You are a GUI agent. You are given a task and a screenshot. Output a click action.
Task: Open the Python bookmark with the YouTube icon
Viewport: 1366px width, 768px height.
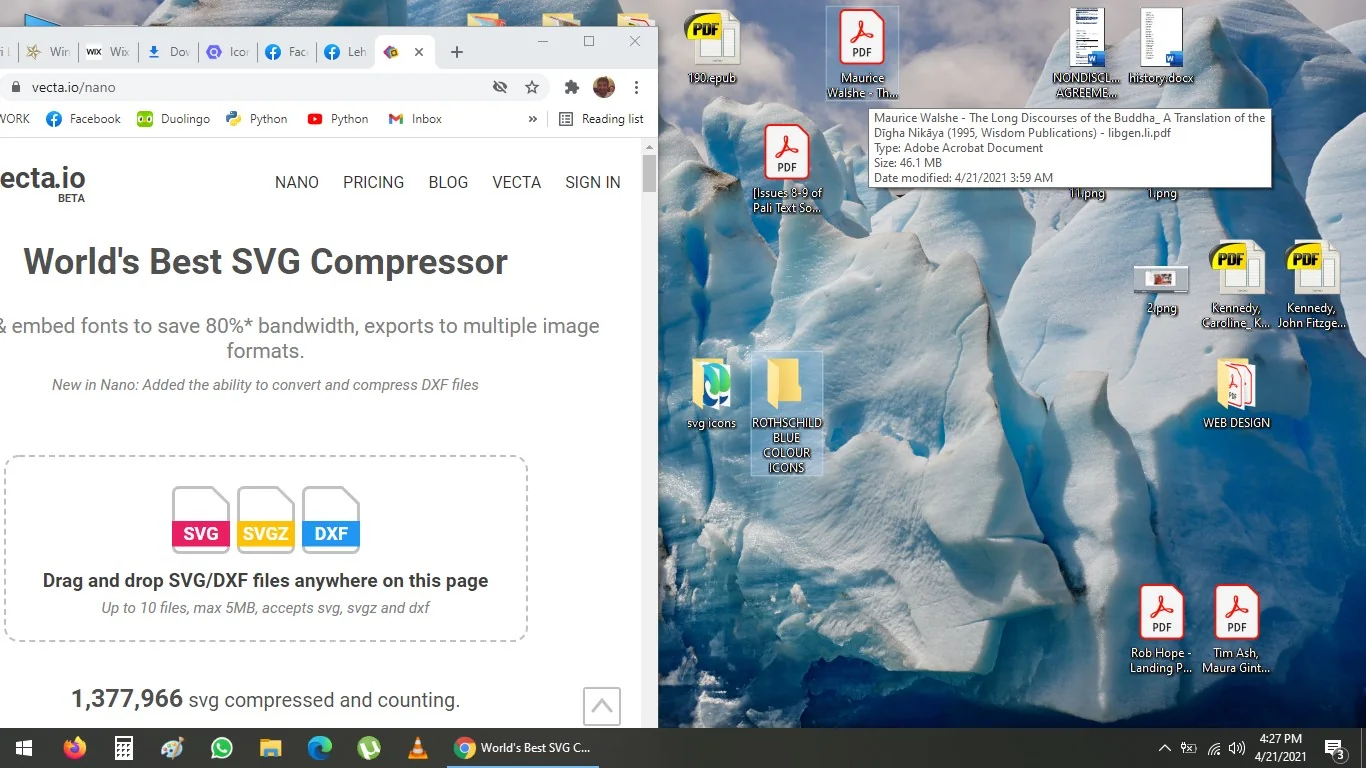click(x=338, y=119)
